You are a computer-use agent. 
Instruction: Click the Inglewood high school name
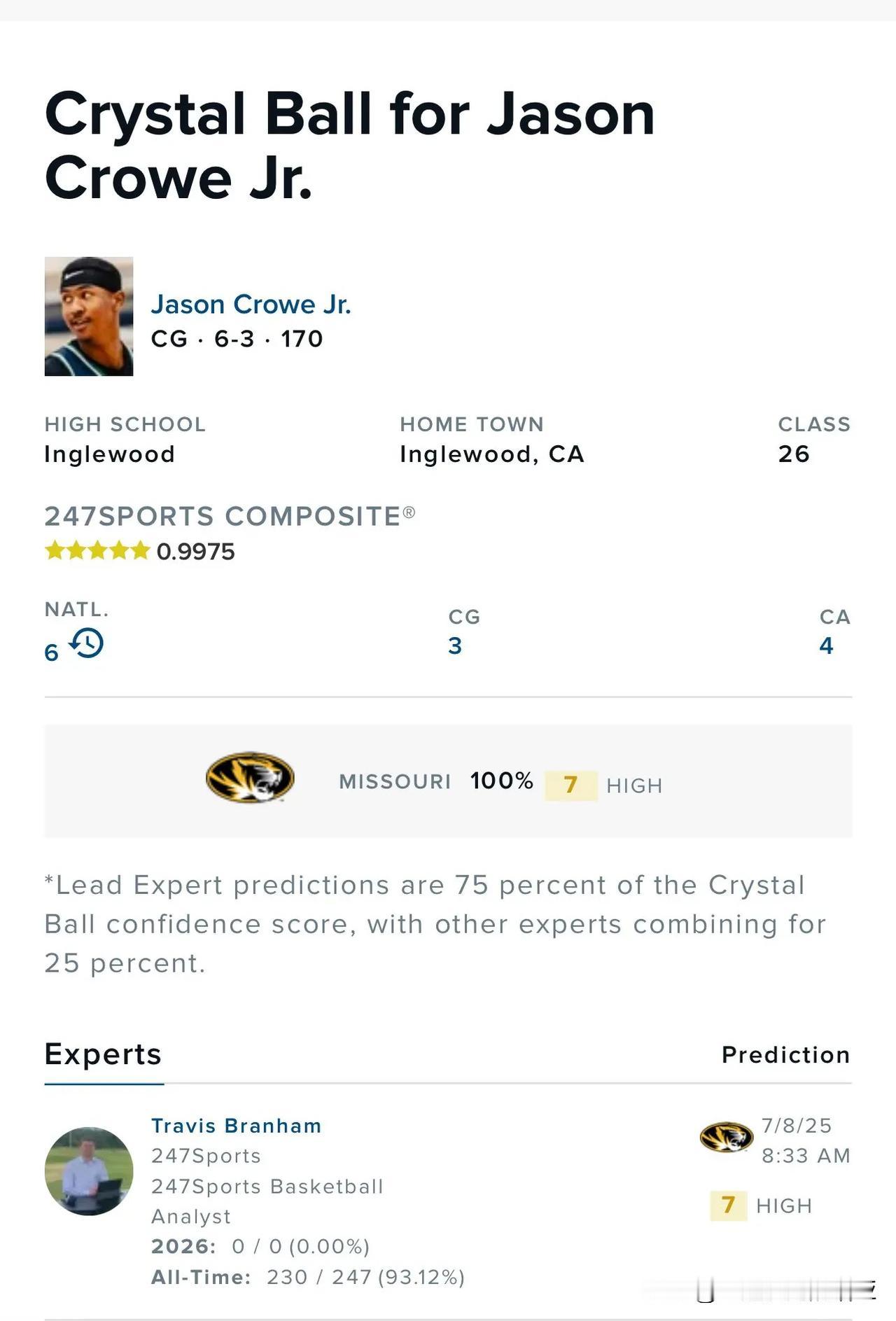pos(109,454)
